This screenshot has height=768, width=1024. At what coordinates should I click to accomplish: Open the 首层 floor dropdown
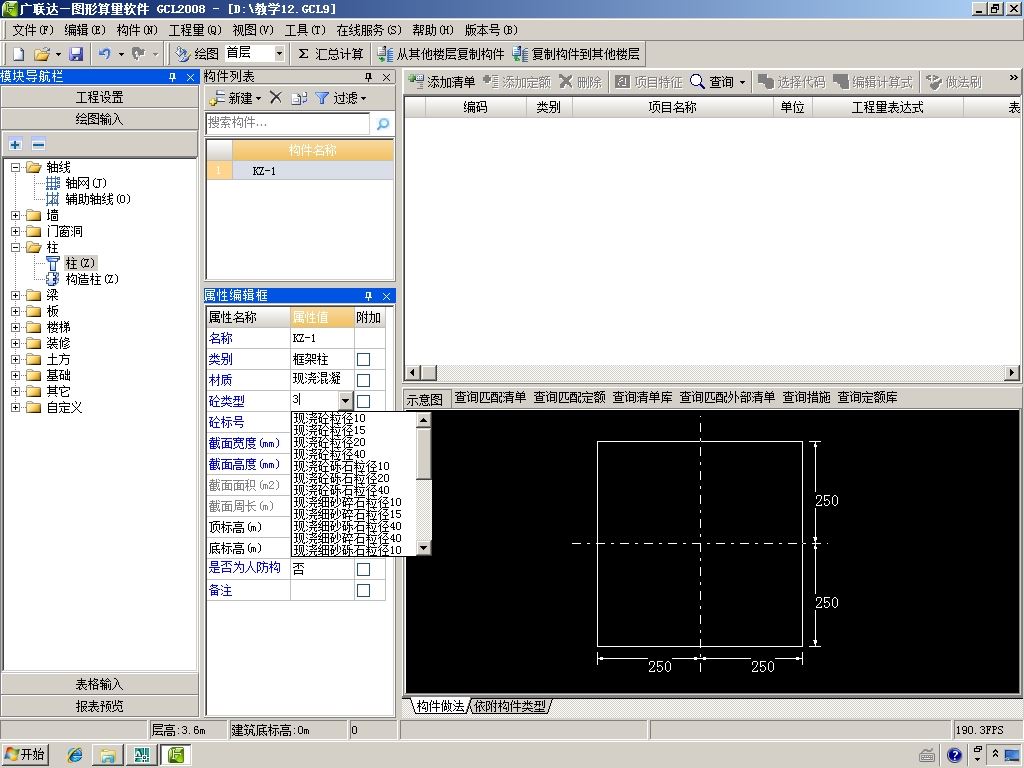pos(278,54)
